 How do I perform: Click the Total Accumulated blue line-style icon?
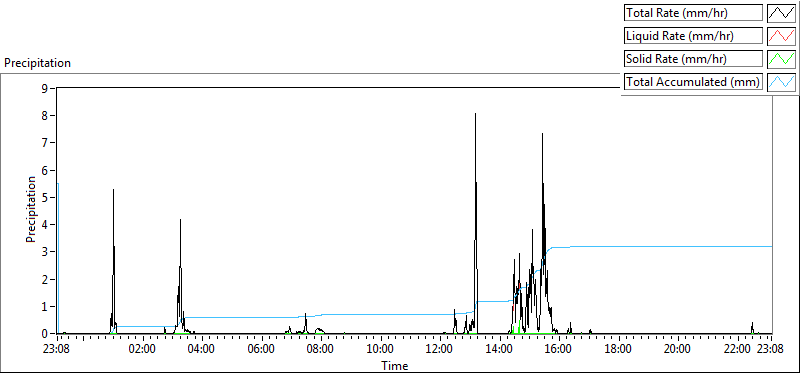(x=781, y=82)
